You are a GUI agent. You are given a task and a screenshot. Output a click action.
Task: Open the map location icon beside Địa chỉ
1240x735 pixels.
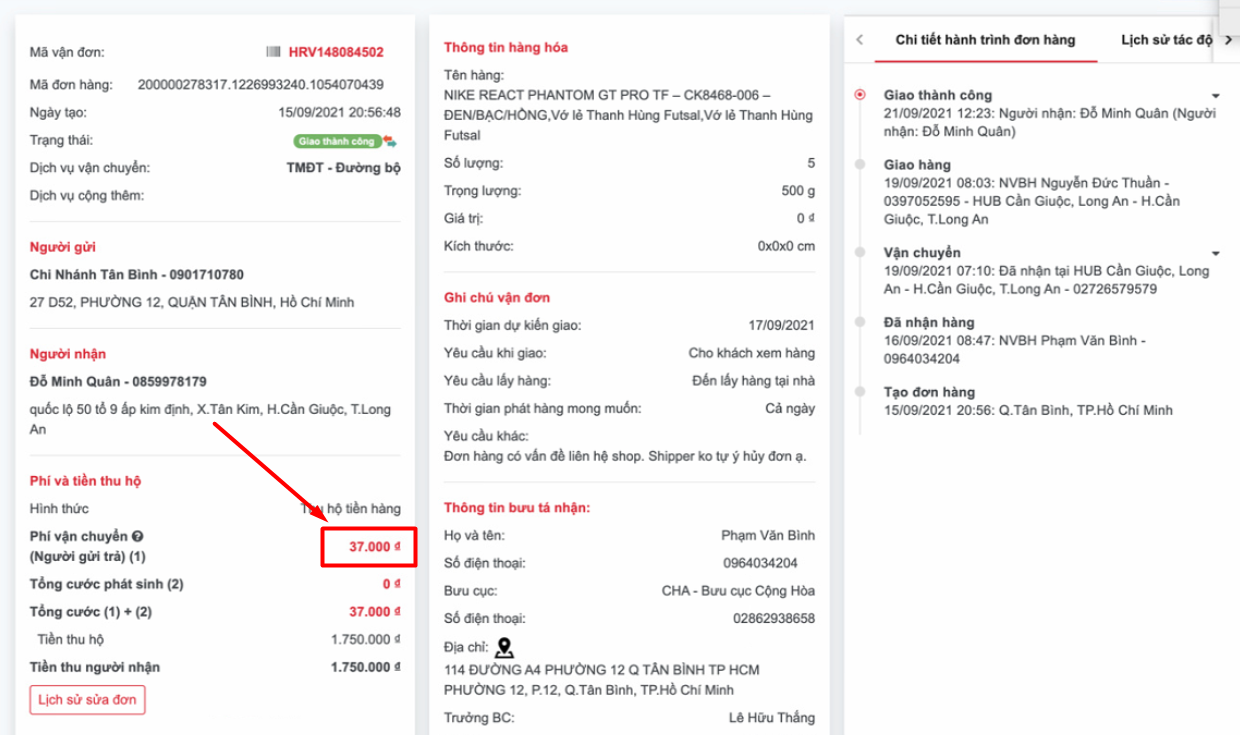click(505, 648)
